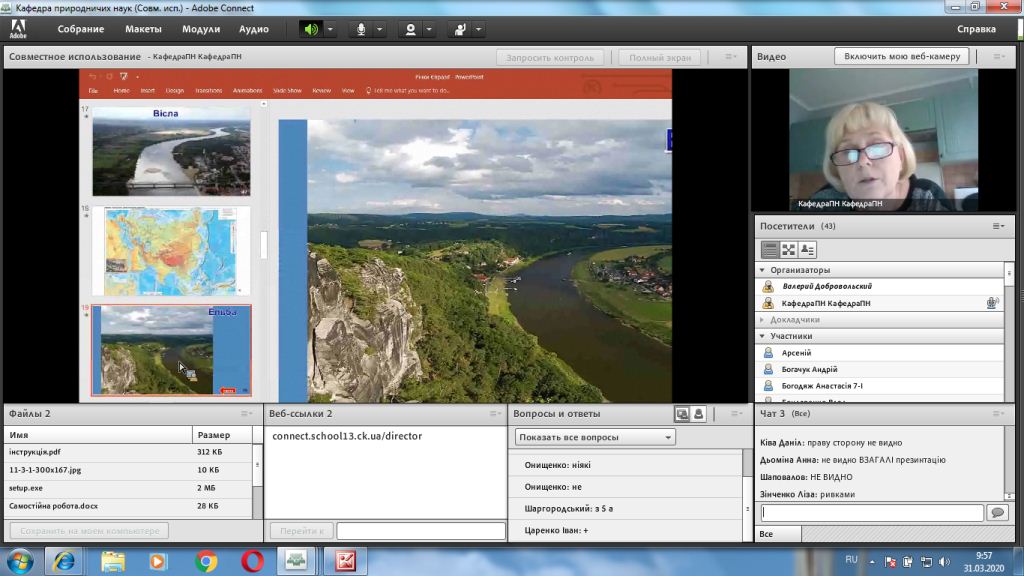The height and width of the screenshot is (576, 1024).
Task: Switch Q&A pod to participant view icon
Action: coord(698,414)
